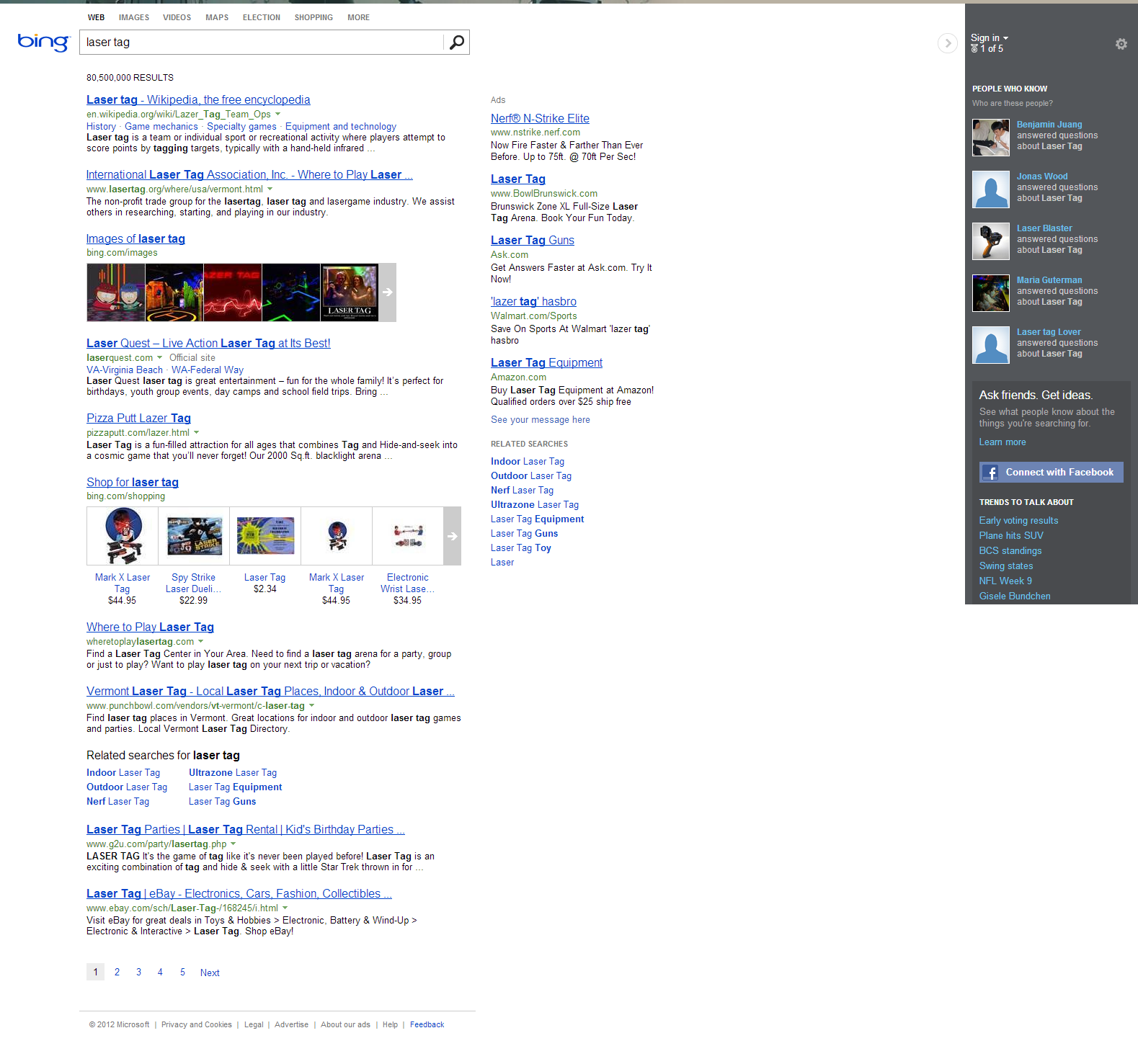
Task: Open Nerf N-Strike Elite ad
Action: click(x=540, y=118)
